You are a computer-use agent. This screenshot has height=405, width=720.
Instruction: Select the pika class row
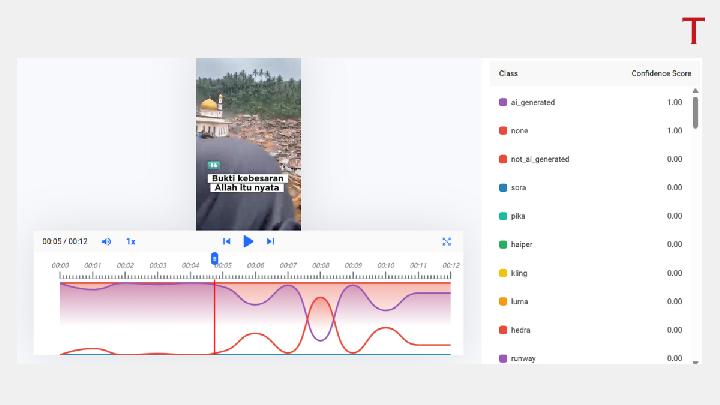pos(590,216)
